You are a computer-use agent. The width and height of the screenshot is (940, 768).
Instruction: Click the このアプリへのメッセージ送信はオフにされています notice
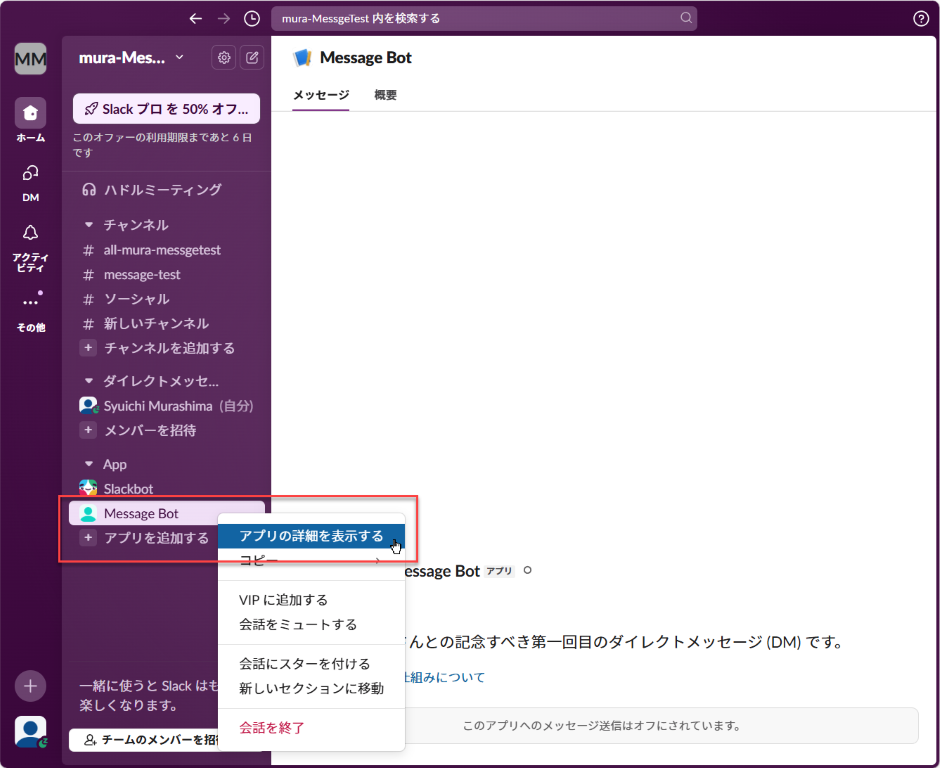(x=602, y=725)
